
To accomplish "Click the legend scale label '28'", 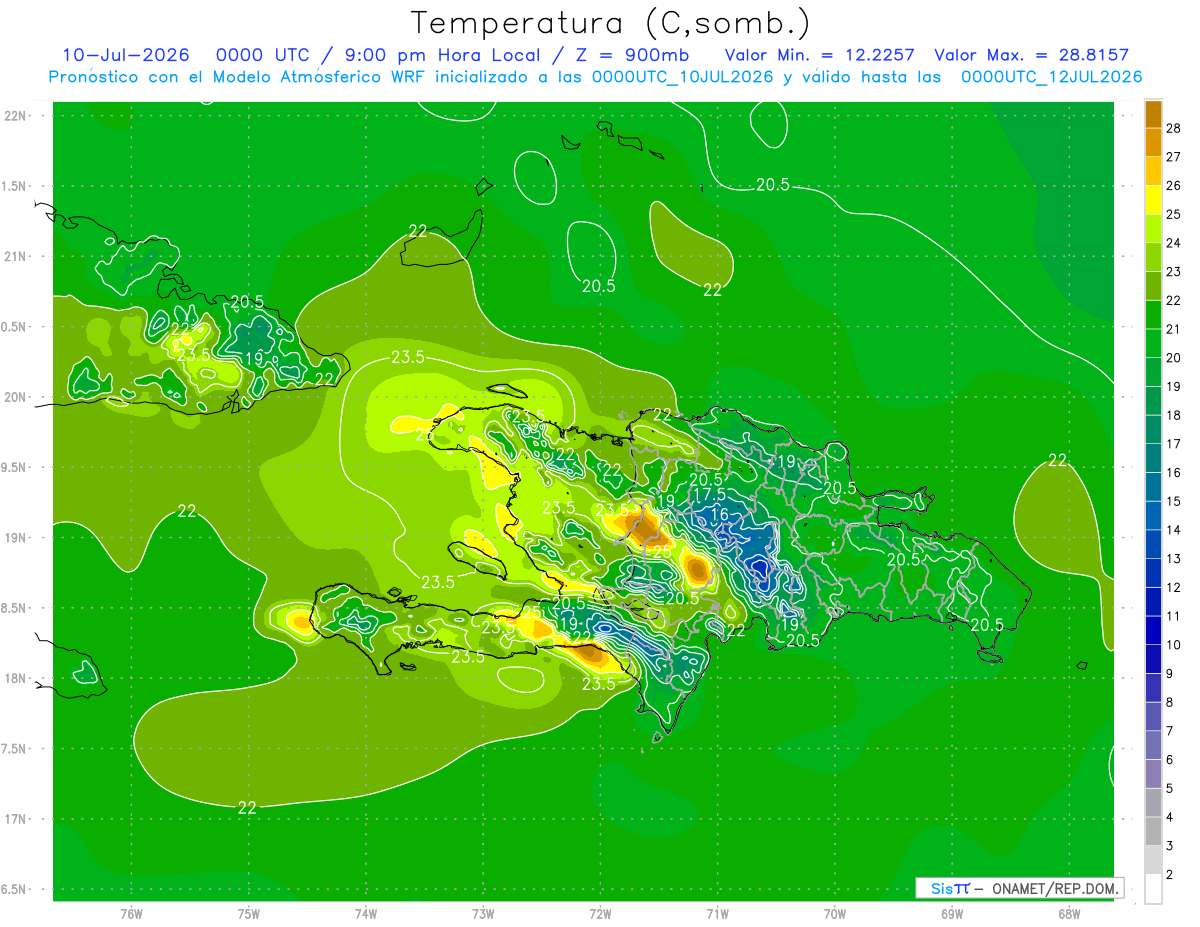I will [x=1174, y=128].
